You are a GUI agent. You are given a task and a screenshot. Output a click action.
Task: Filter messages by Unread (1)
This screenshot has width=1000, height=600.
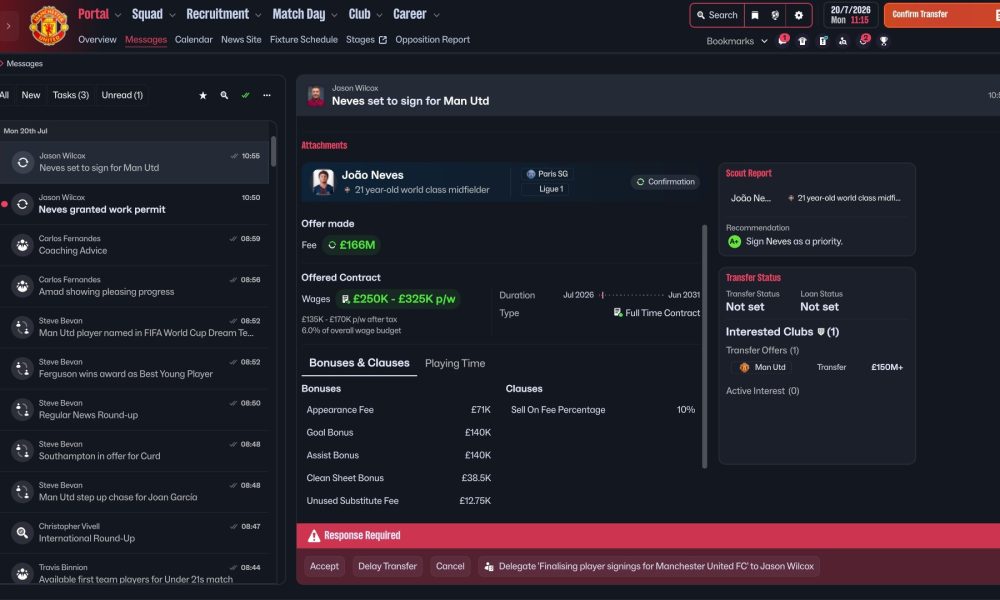tap(122, 95)
